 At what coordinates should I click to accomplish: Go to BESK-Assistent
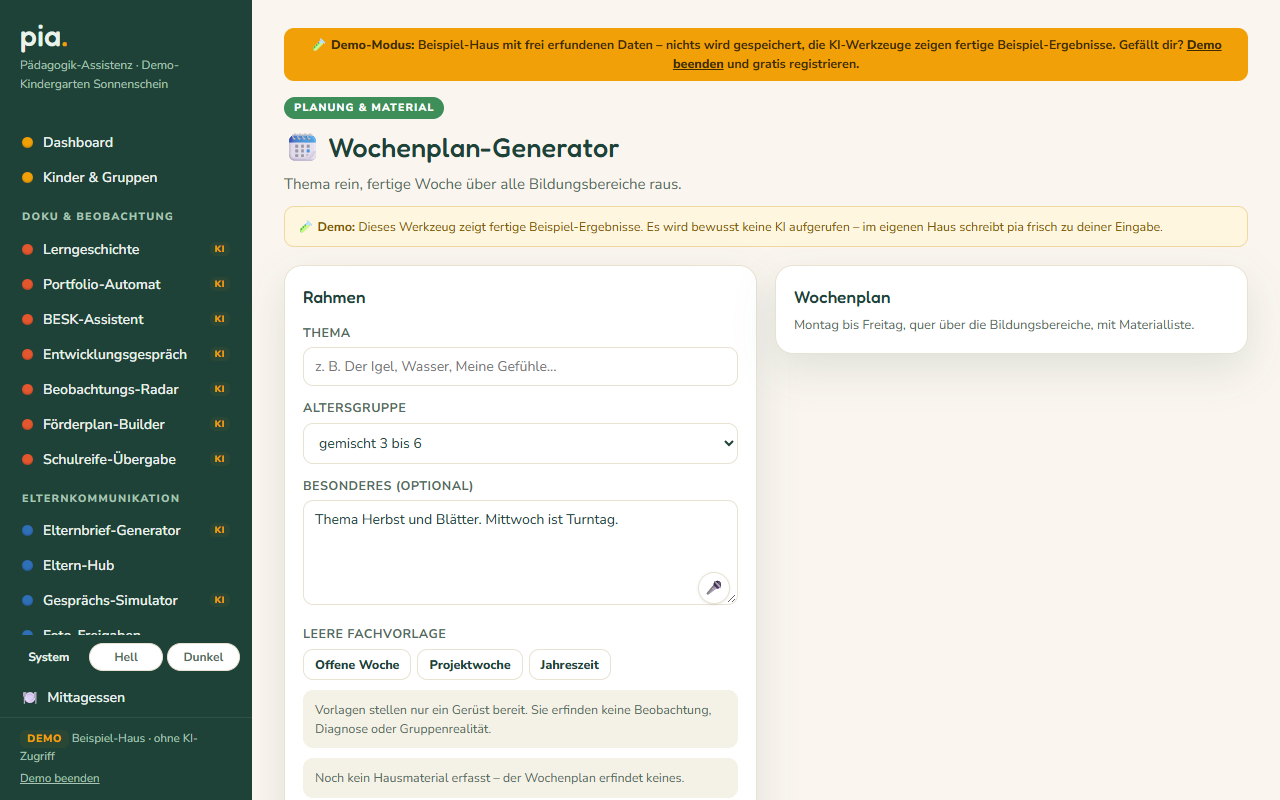click(126, 319)
